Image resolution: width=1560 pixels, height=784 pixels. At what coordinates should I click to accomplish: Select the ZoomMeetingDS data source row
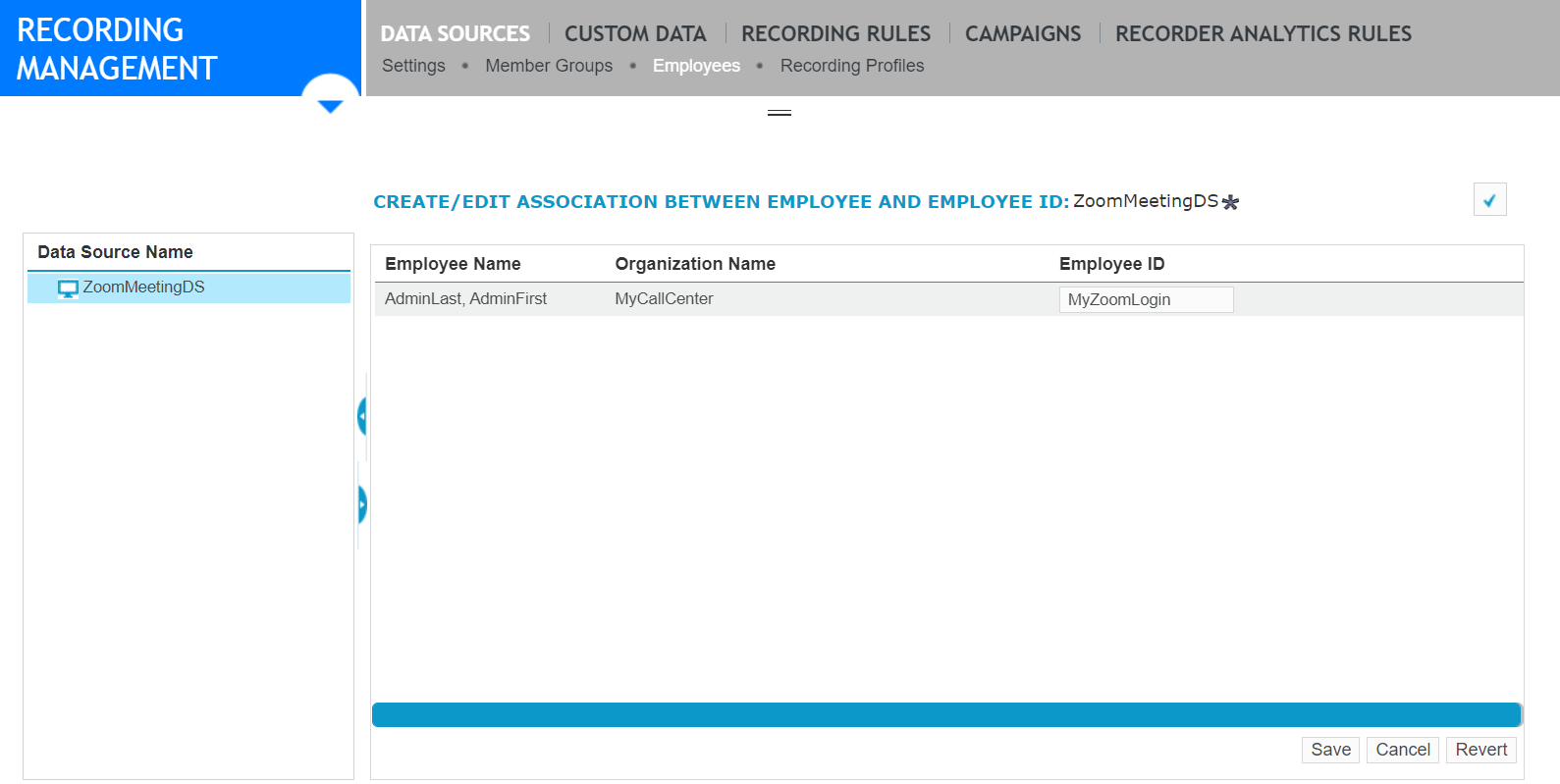[x=188, y=287]
